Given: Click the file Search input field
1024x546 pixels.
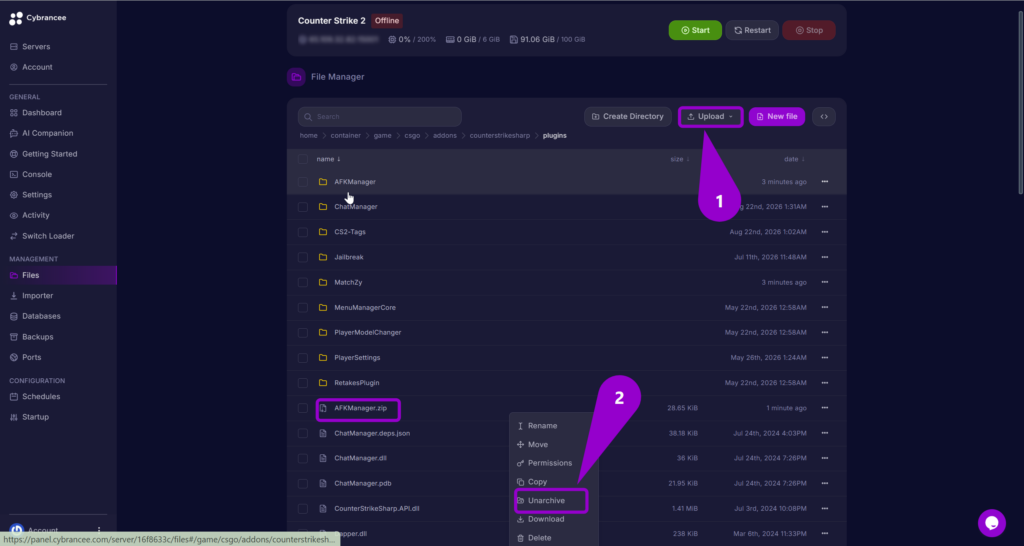Looking at the screenshot, I should (x=379, y=117).
